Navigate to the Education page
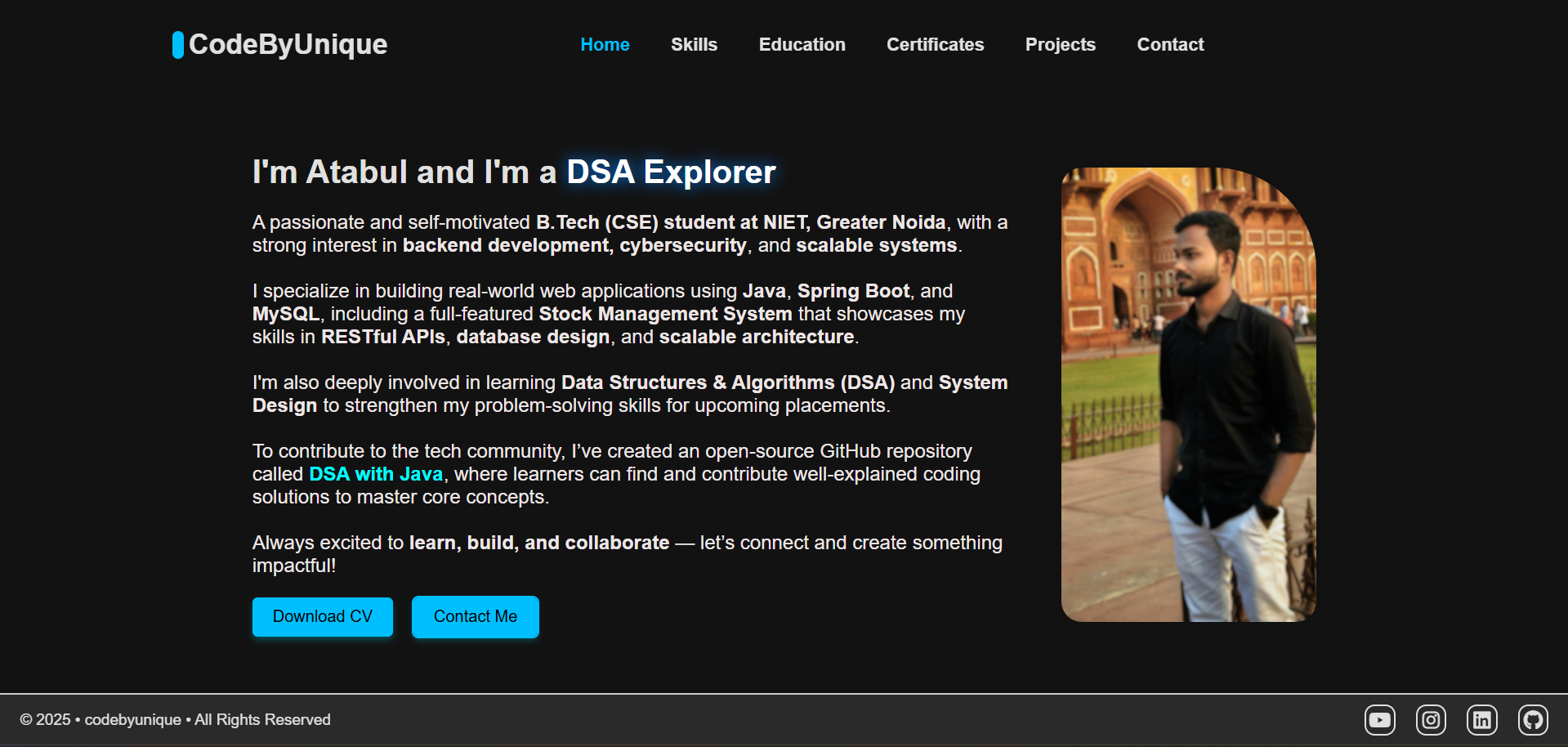Viewport: 1568px width, 747px height. coord(802,45)
